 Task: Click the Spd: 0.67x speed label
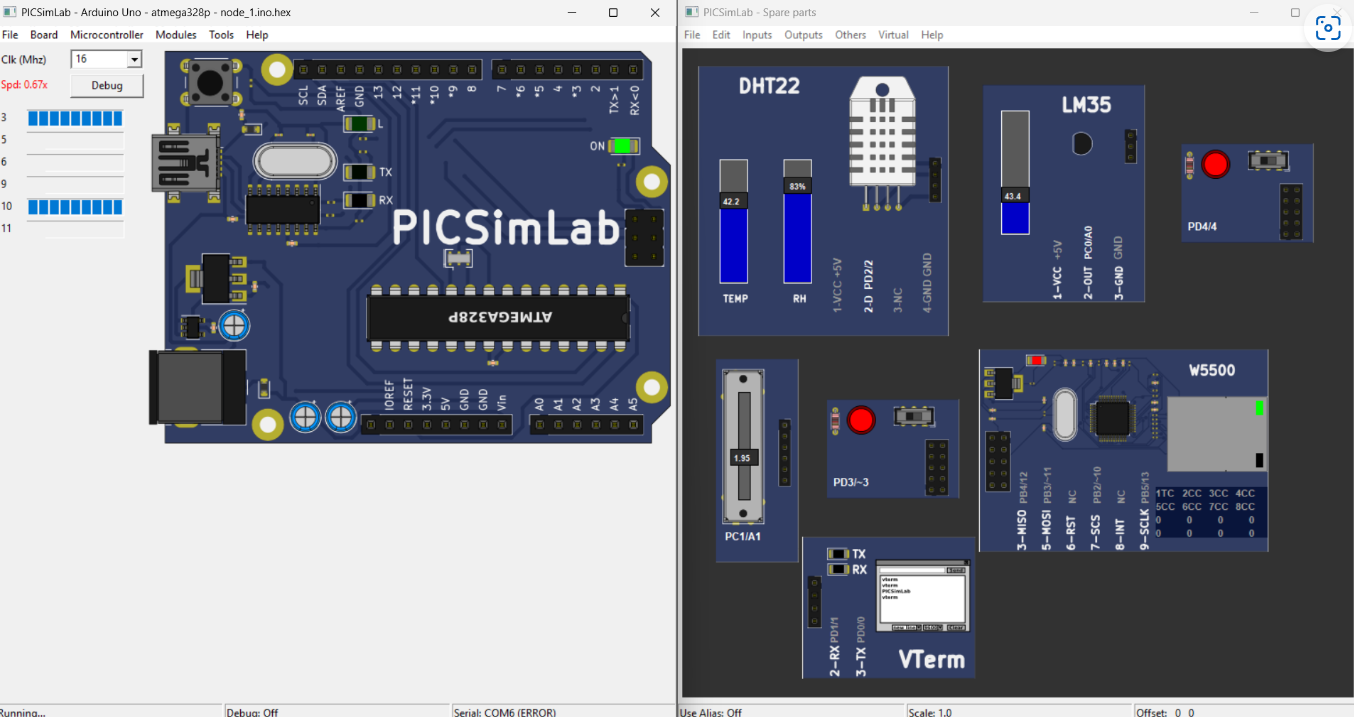pos(24,85)
